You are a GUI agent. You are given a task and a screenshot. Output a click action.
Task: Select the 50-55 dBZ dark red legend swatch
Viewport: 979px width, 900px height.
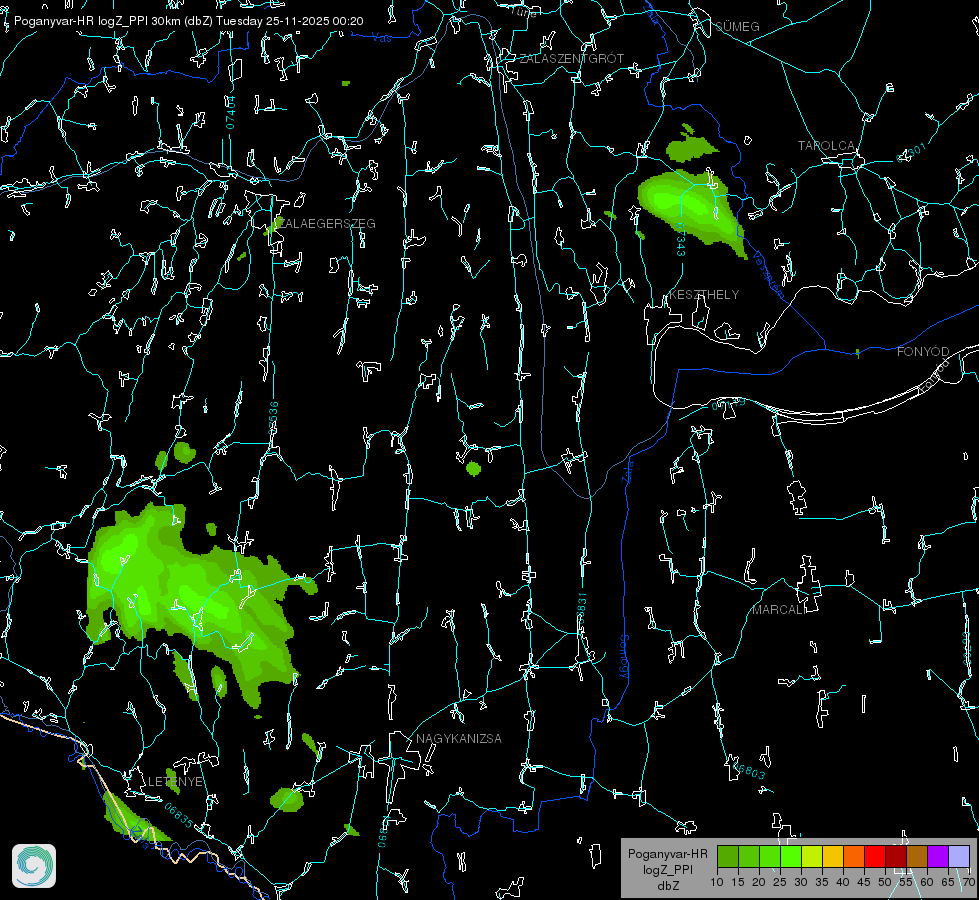click(x=896, y=856)
